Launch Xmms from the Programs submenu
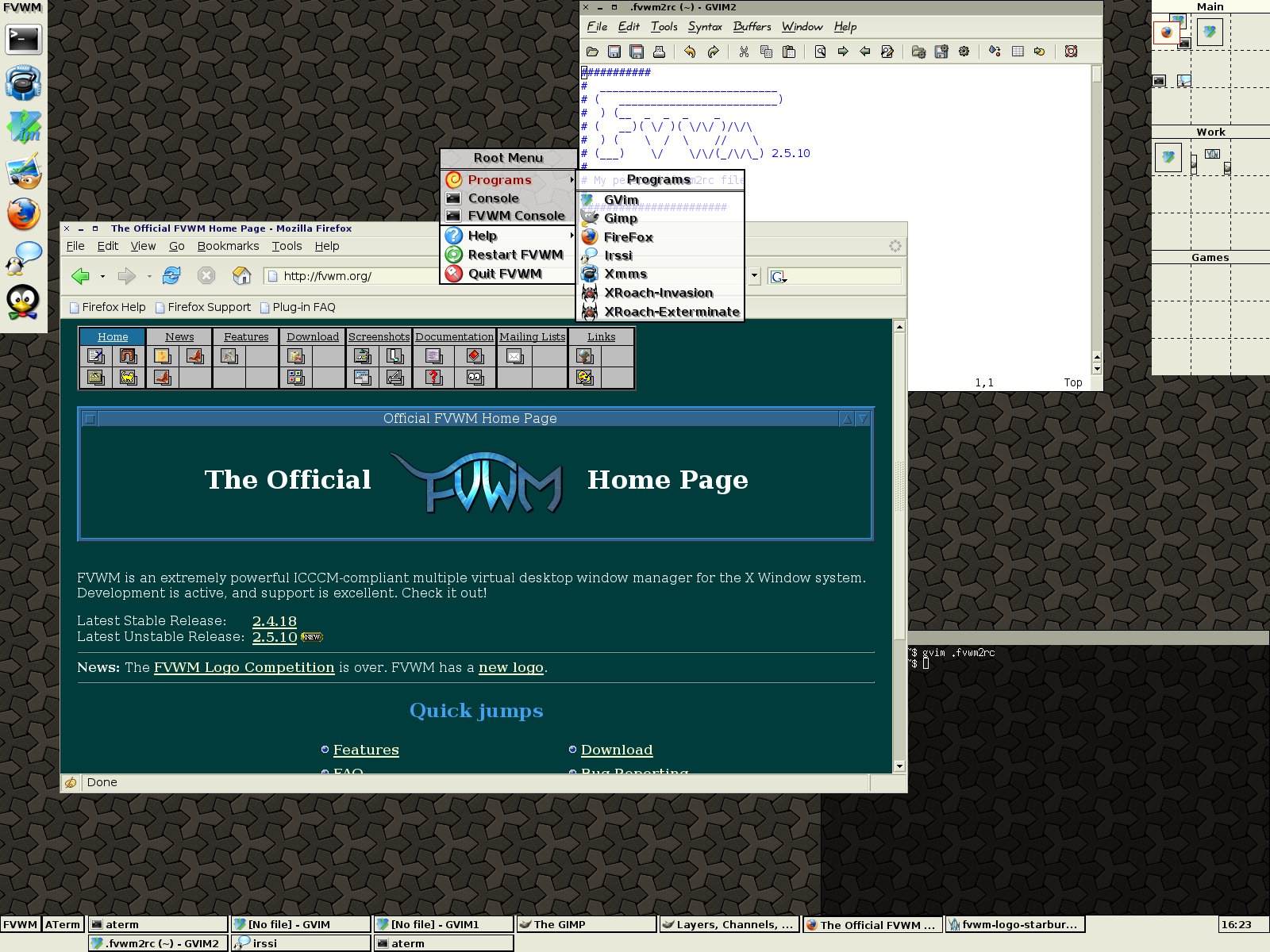 [x=660, y=274]
